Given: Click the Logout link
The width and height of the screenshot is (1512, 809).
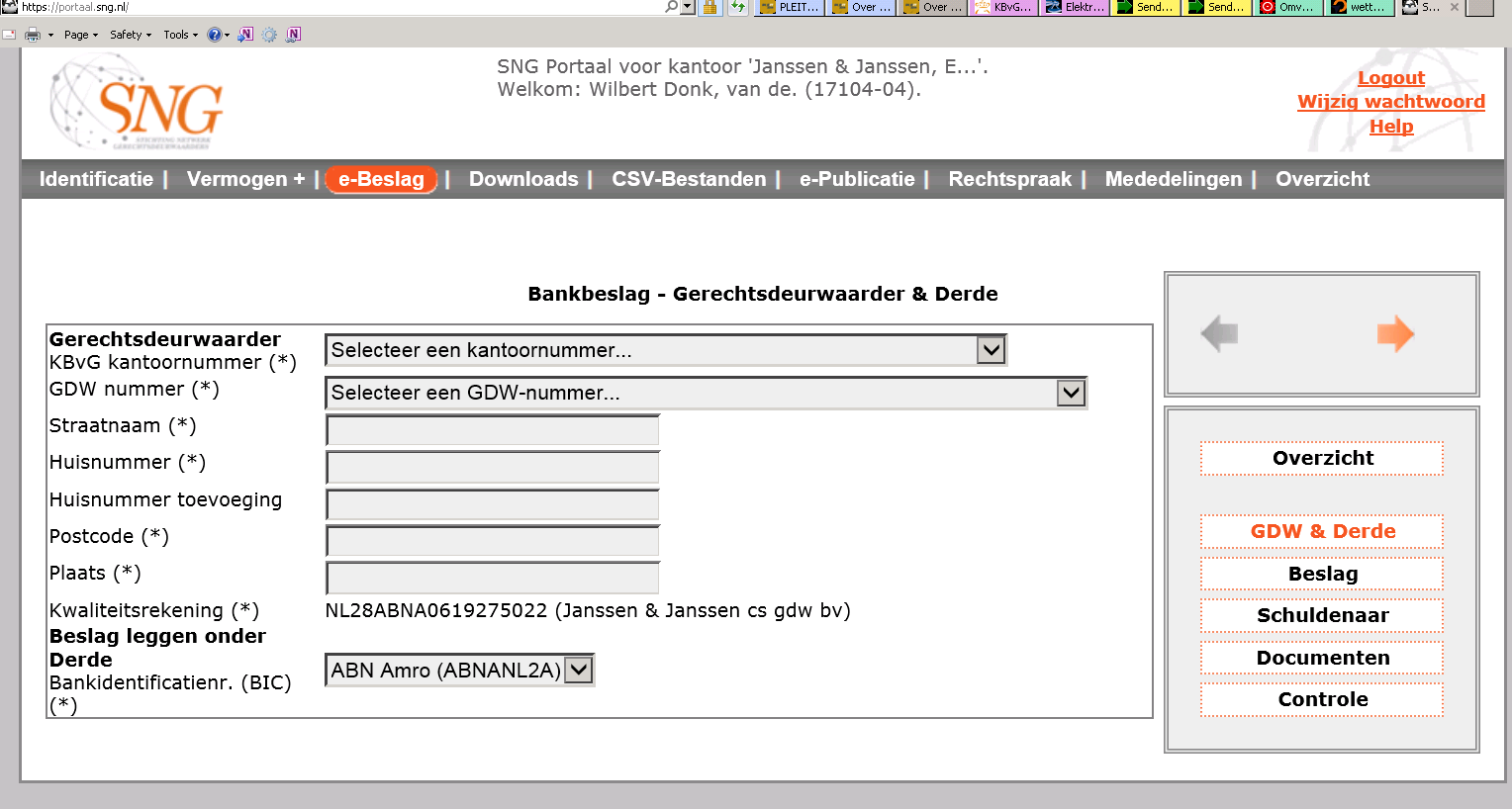Looking at the screenshot, I should (1390, 78).
